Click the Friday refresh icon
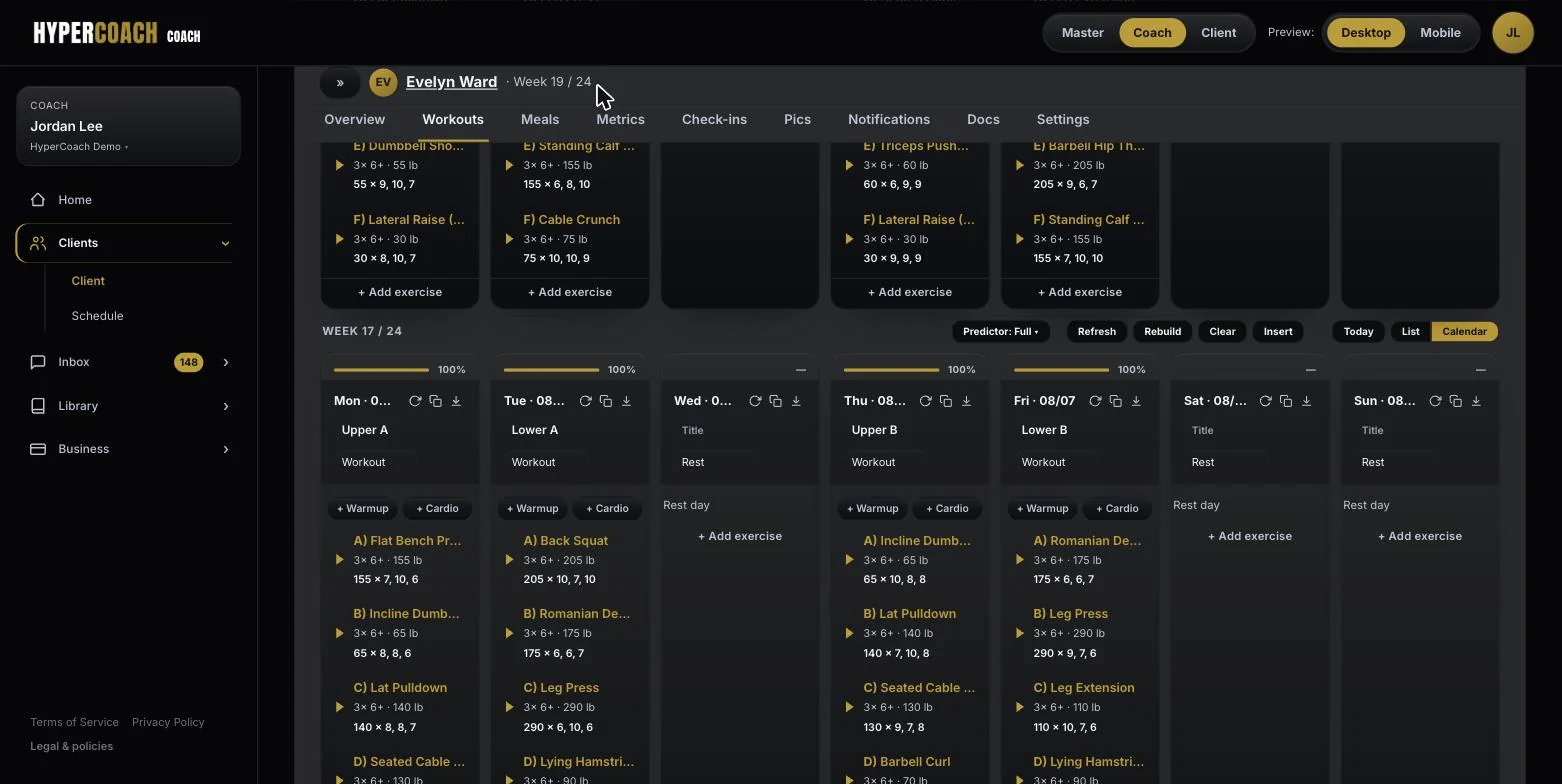Viewport: 1562px width, 784px height. click(1095, 401)
